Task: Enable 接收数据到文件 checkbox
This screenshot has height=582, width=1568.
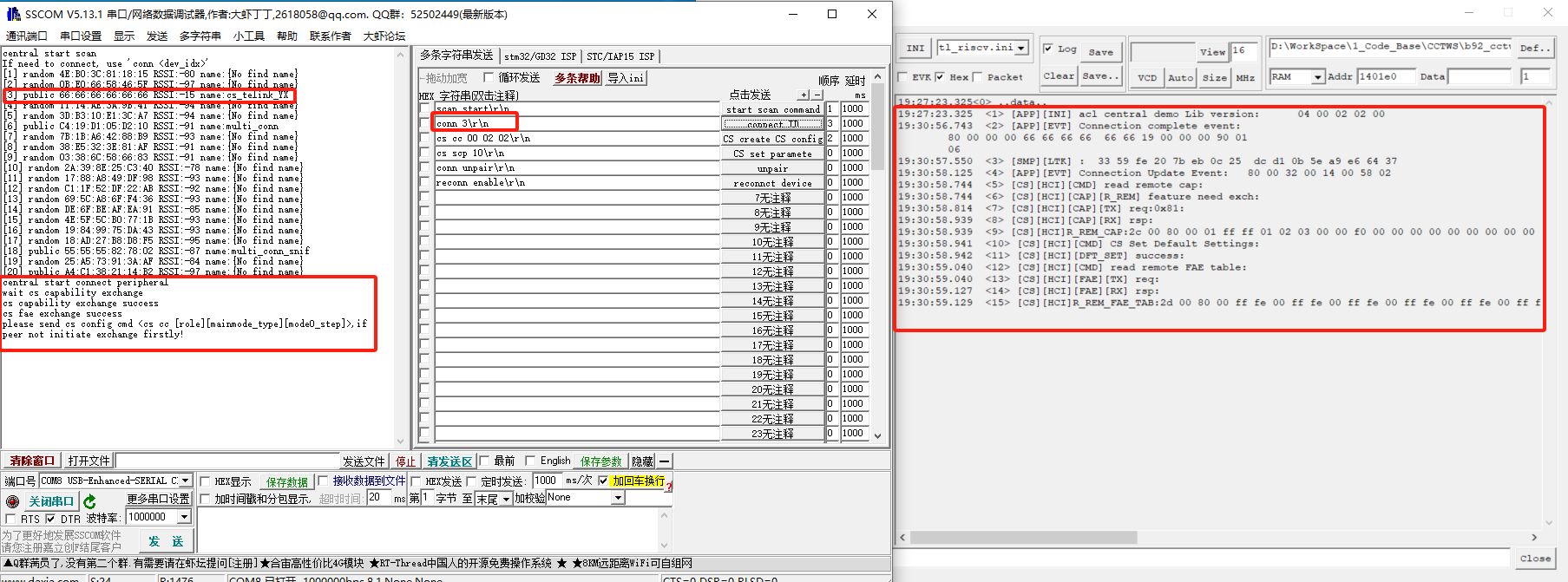Action: (x=323, y=481)
